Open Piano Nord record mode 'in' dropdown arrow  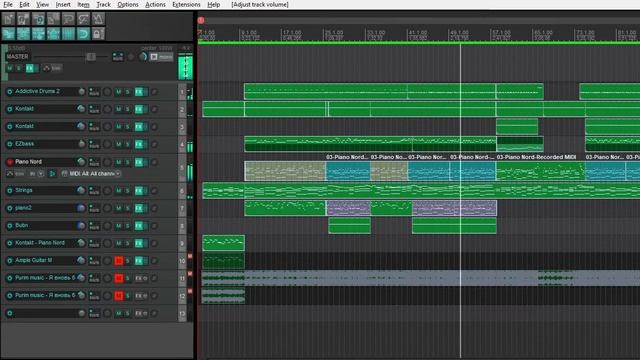coord(41,174)
